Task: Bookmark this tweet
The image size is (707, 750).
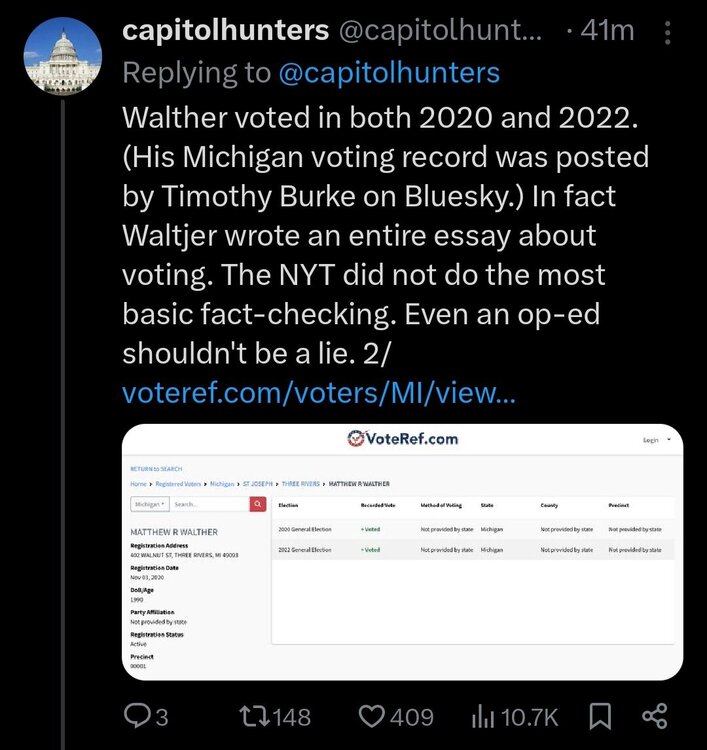Action: (x=600, y=716)
